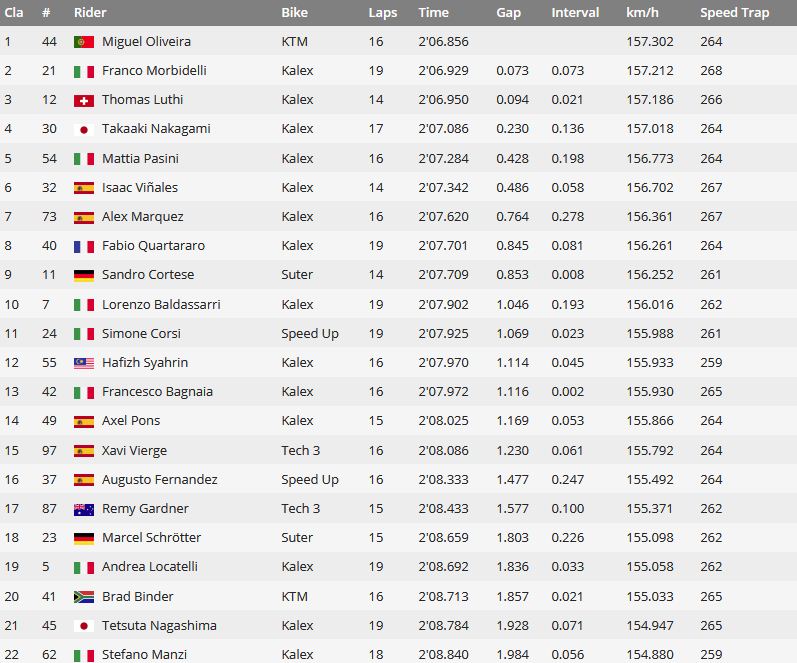
Task: Click Italian flag beside Franco Morbidelli
Action: (84, 71)
